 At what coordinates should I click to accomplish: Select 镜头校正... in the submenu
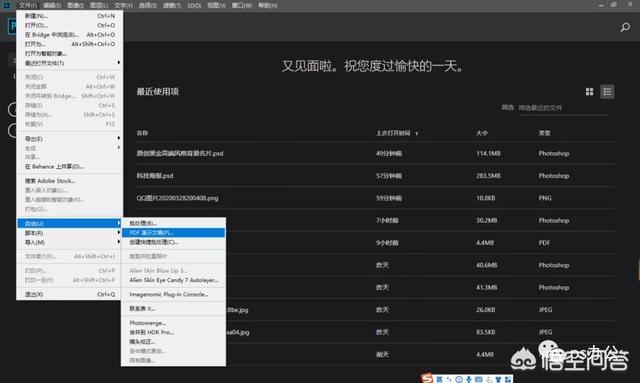click(x=173, y=341)
